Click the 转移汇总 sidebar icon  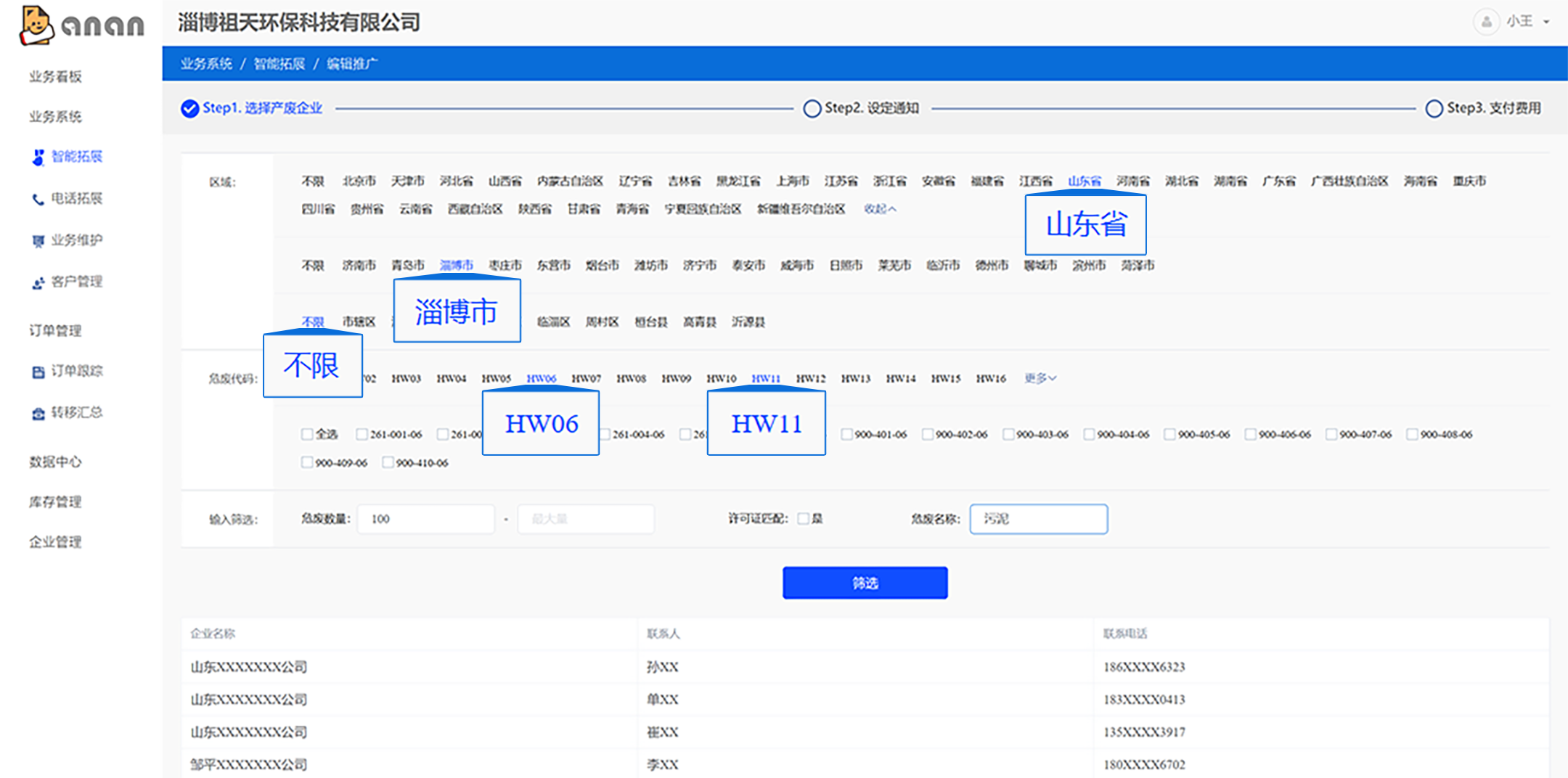coord(38,414)
